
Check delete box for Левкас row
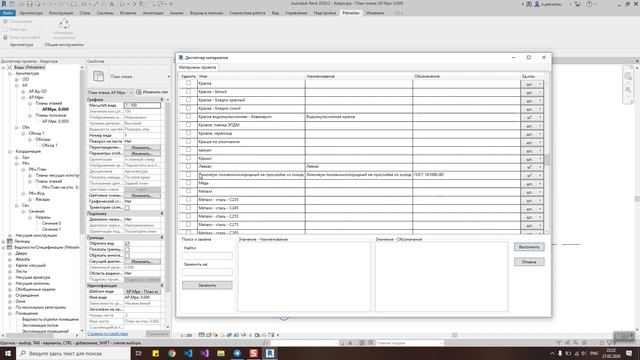(x=188, y=166)
